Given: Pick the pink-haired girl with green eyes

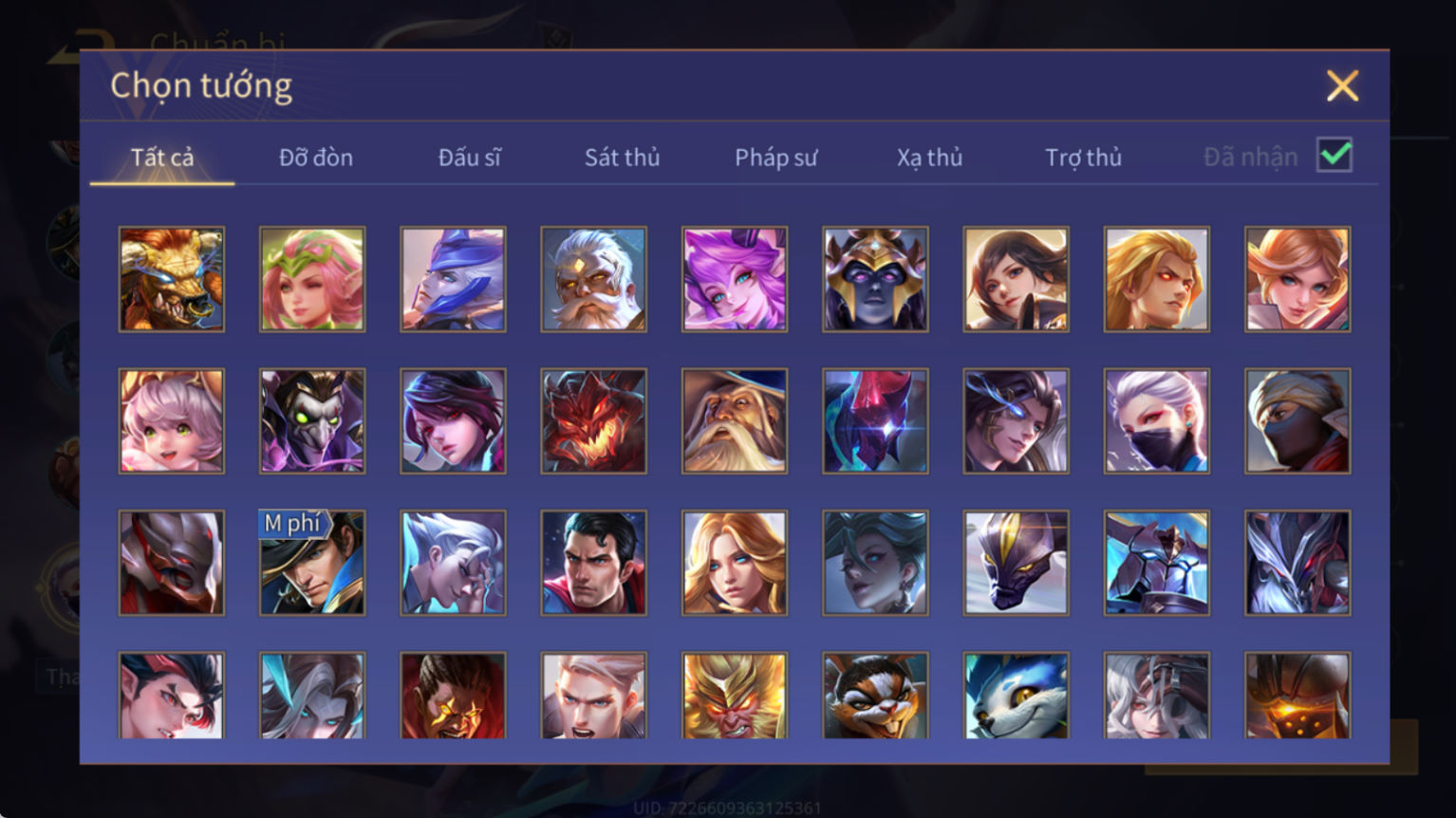Looking at the screenshot, I should pos(172,421).
